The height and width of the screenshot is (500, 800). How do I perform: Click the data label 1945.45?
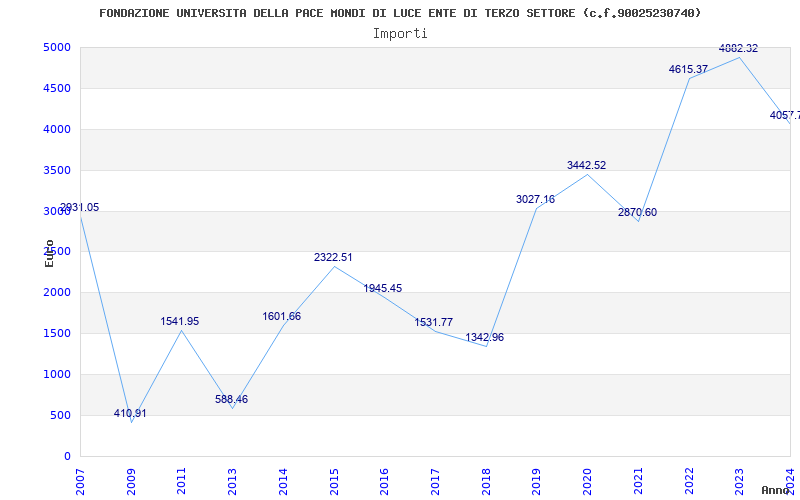(383, 288)
